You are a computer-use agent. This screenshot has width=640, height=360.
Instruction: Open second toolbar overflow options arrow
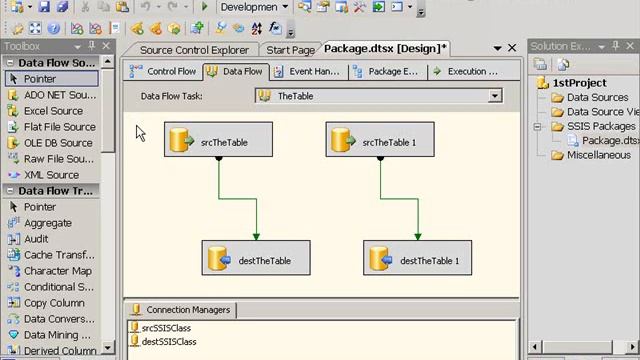click(291, 31)
